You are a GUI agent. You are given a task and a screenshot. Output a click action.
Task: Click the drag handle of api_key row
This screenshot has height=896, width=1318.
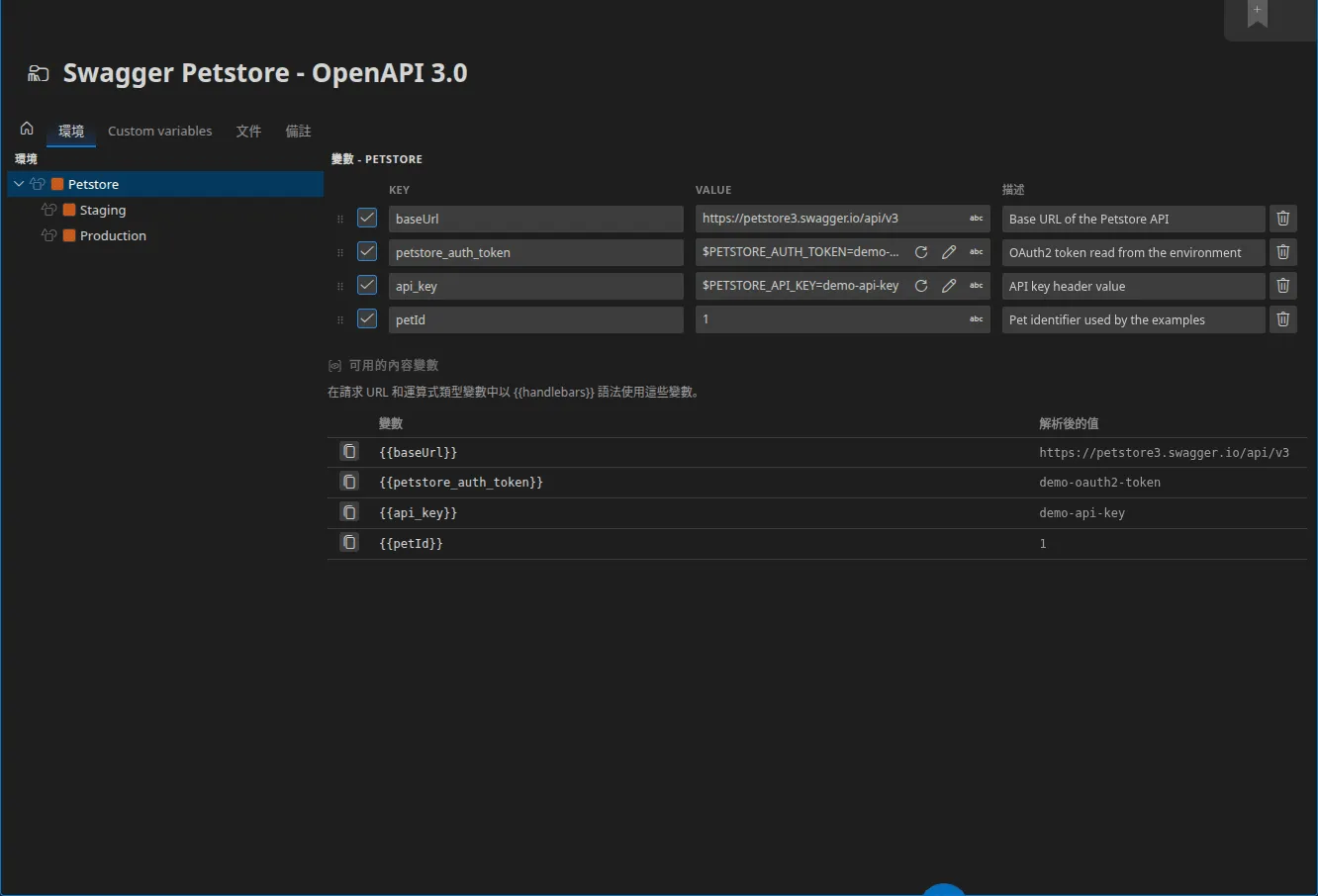pyautogui.click(x=340, y=287)
